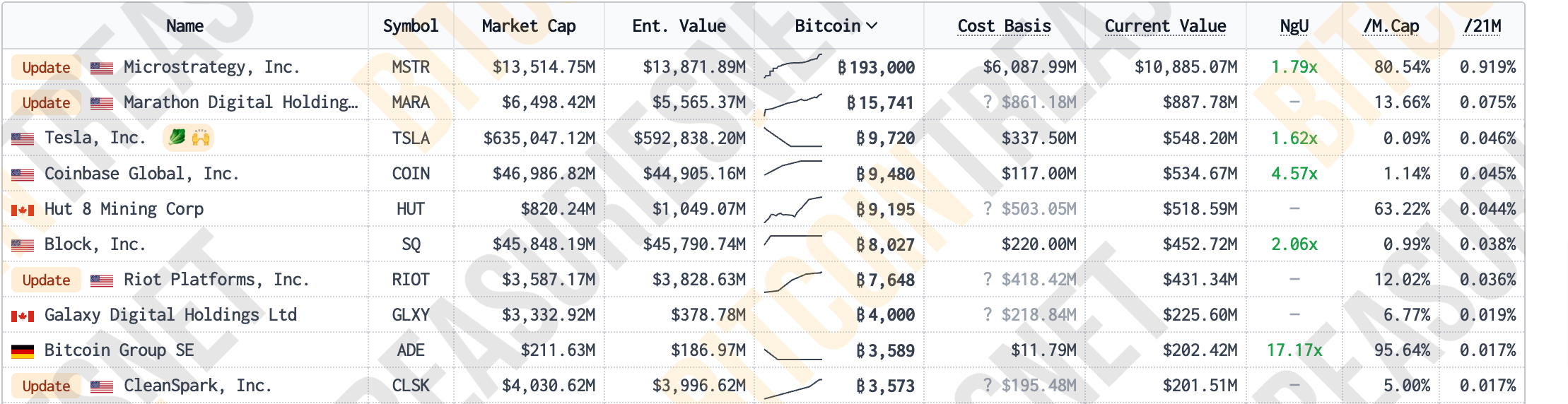Open the Microstrategy Bitcoin sparkline chart

click(793, 66)
